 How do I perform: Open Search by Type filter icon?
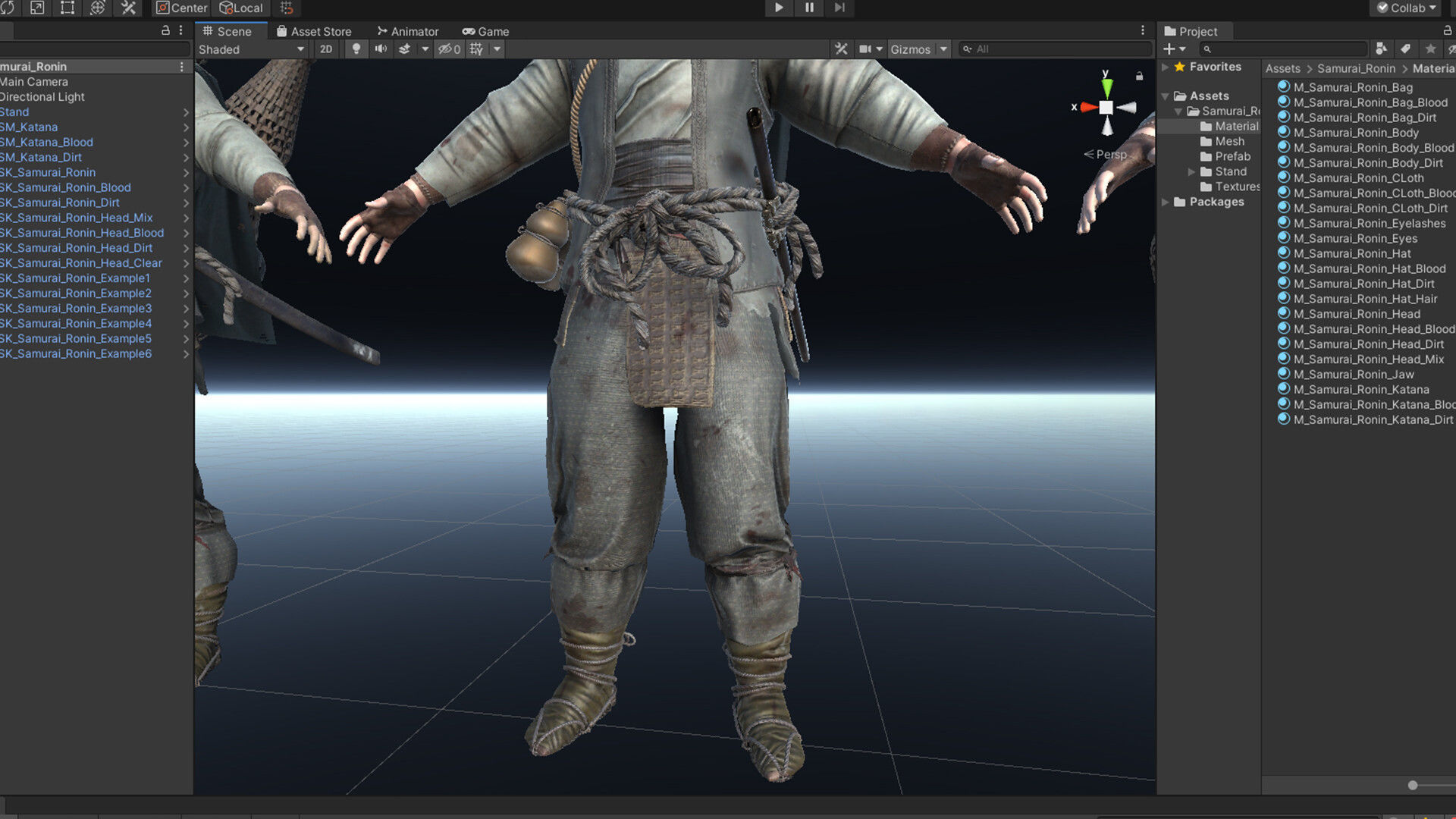coord(1381,49)
